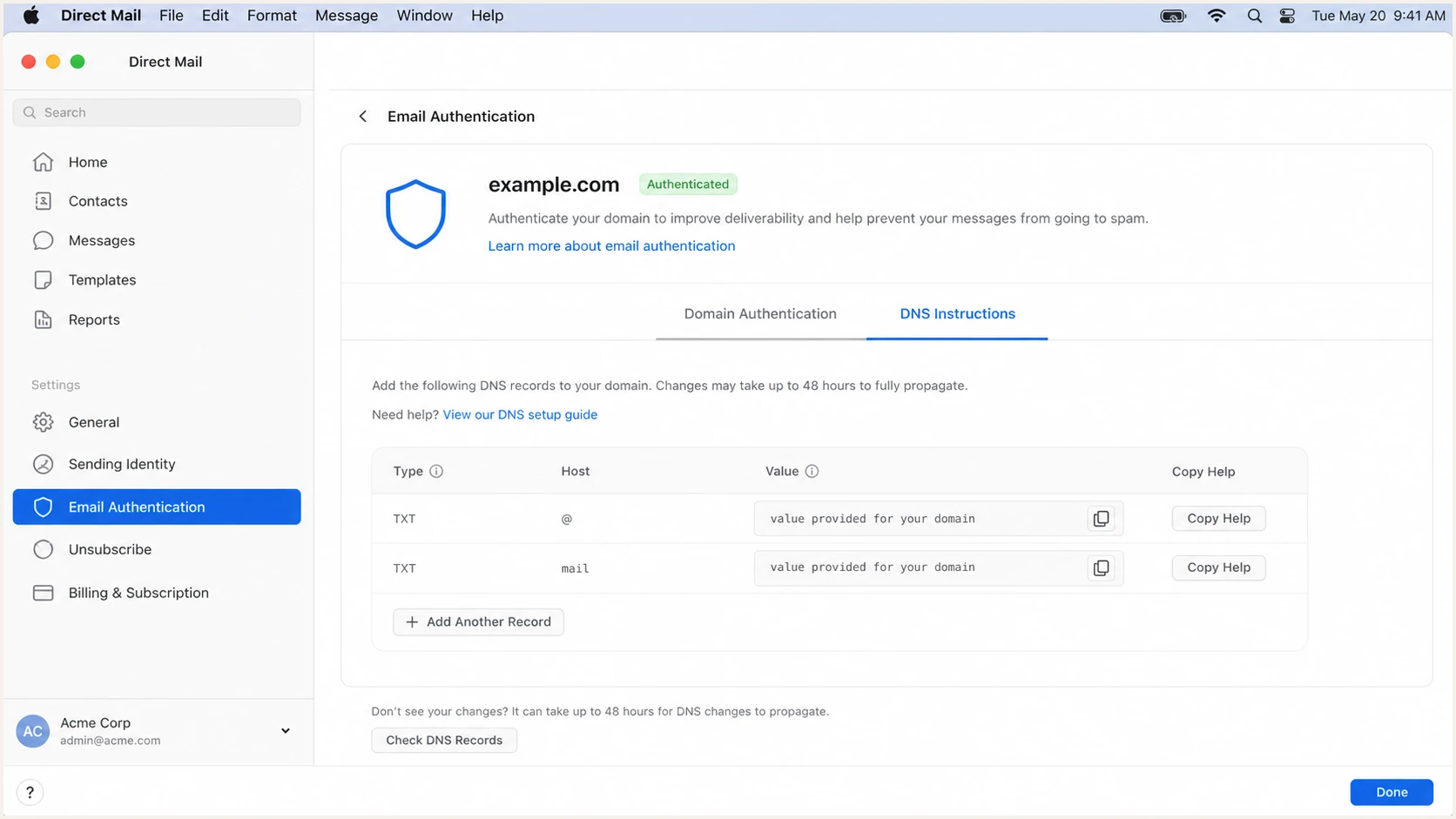Image resolution: width=1456 pixels, height=819 pixels.
Task: Click the Billing & Subscription card icon
Action: (43, 593)
